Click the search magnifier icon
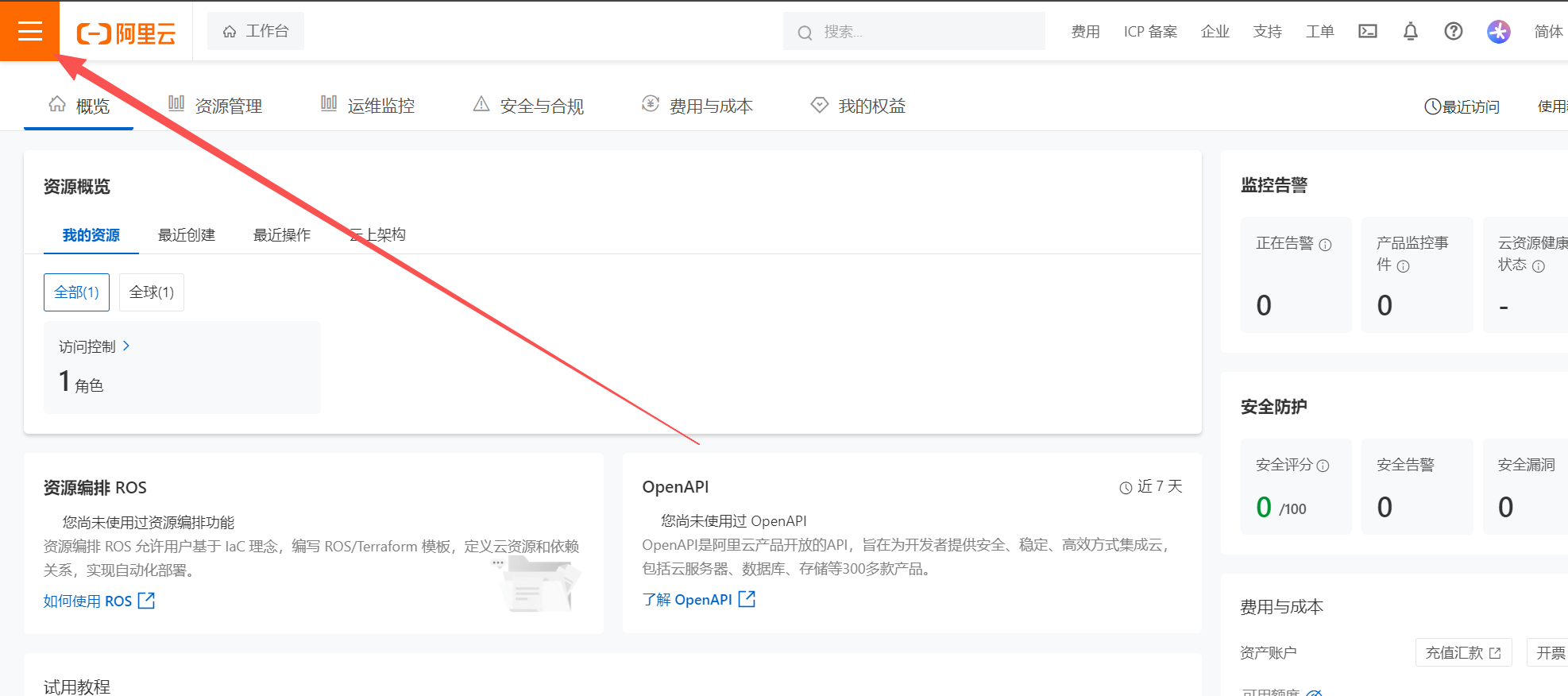 (x=805, y=33)
